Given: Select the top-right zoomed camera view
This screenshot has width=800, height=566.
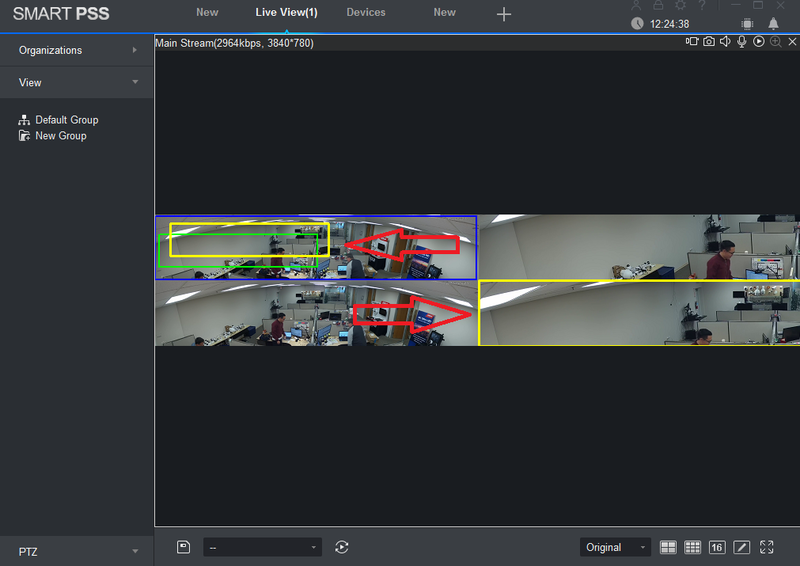Looking at the screenshot, I should pos(639,247).
